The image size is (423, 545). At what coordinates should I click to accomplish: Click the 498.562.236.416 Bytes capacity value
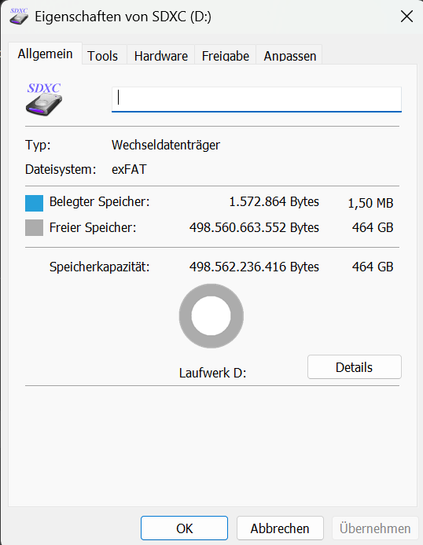[254, 267]
